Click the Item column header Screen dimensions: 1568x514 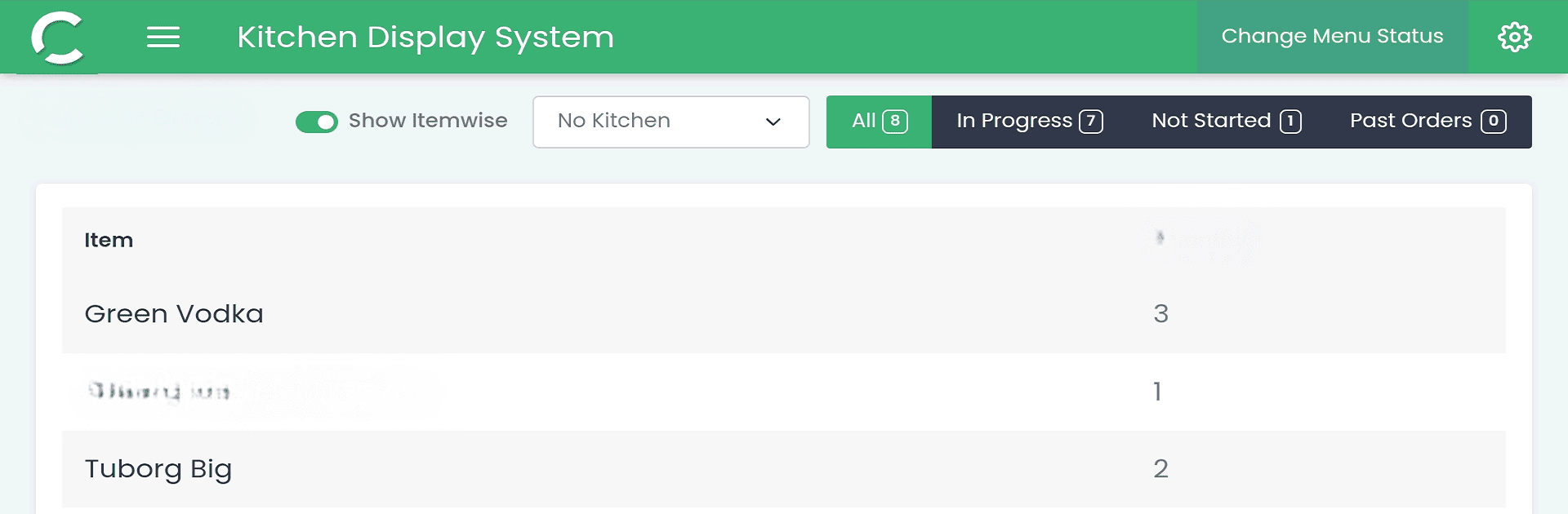(x=109, y=240)
